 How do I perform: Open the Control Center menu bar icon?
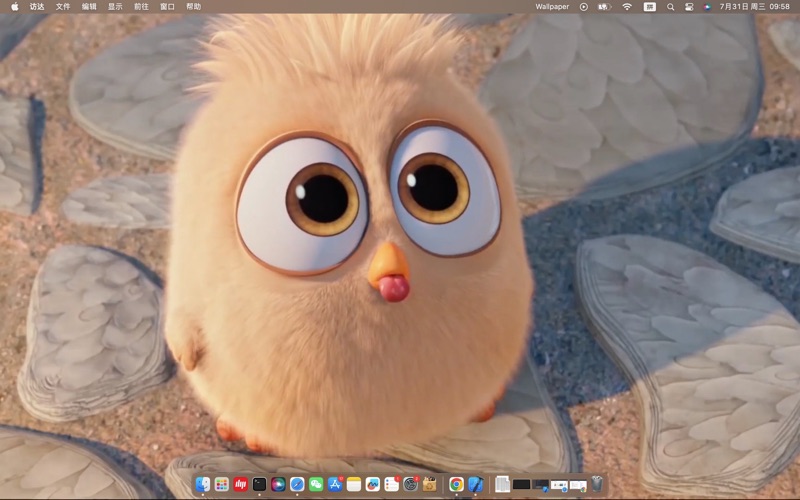coord(689,6)
